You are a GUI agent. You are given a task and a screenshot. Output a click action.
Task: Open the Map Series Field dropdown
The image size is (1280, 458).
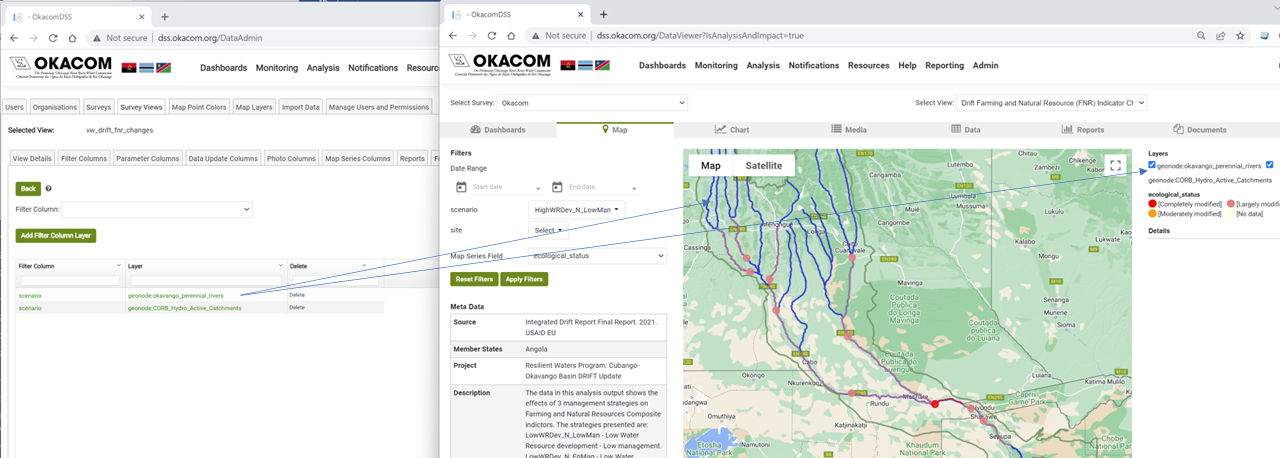point(597,256)
